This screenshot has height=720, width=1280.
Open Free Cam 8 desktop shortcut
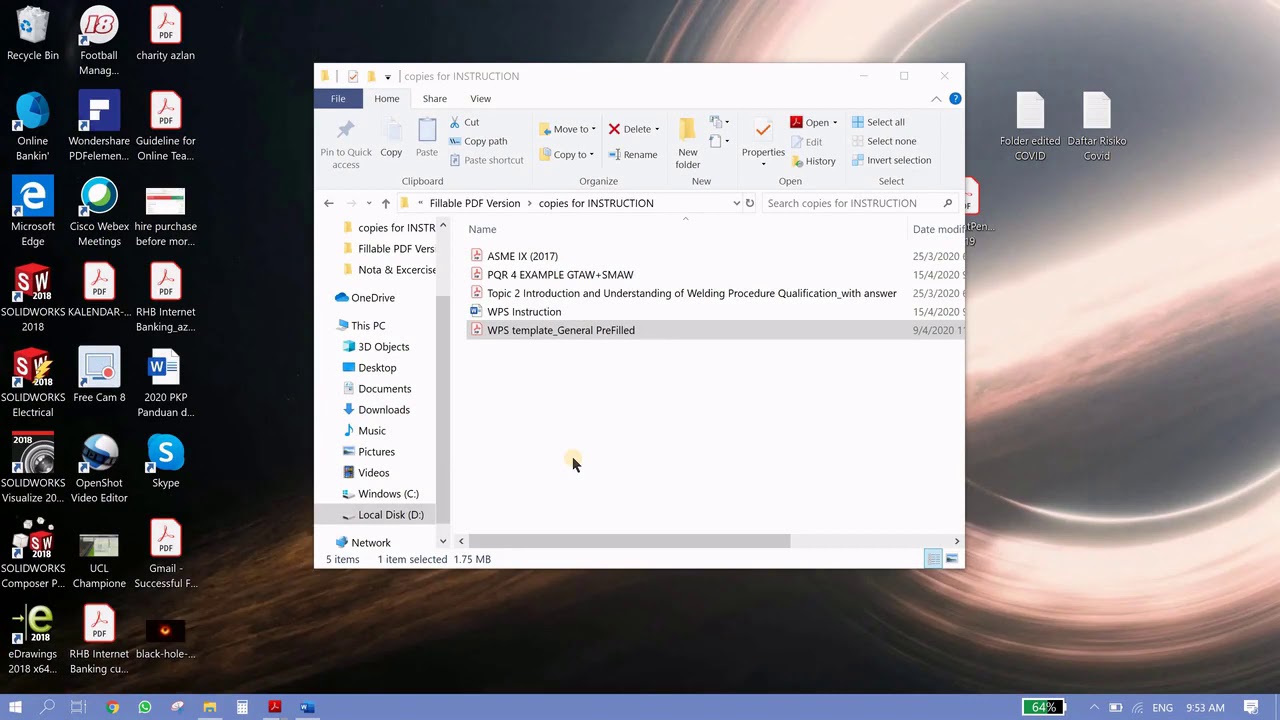coord(99,375)
